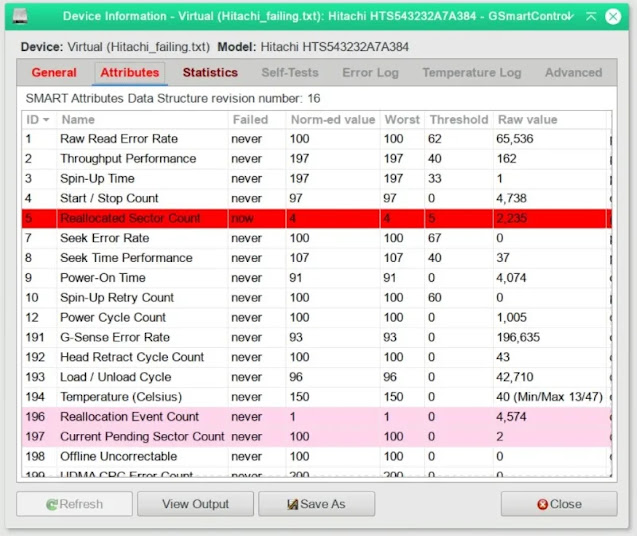The image size is (637, 536).
Task: Click the keep-above arrow icon in the title bar
Action: tap(591, 16)
